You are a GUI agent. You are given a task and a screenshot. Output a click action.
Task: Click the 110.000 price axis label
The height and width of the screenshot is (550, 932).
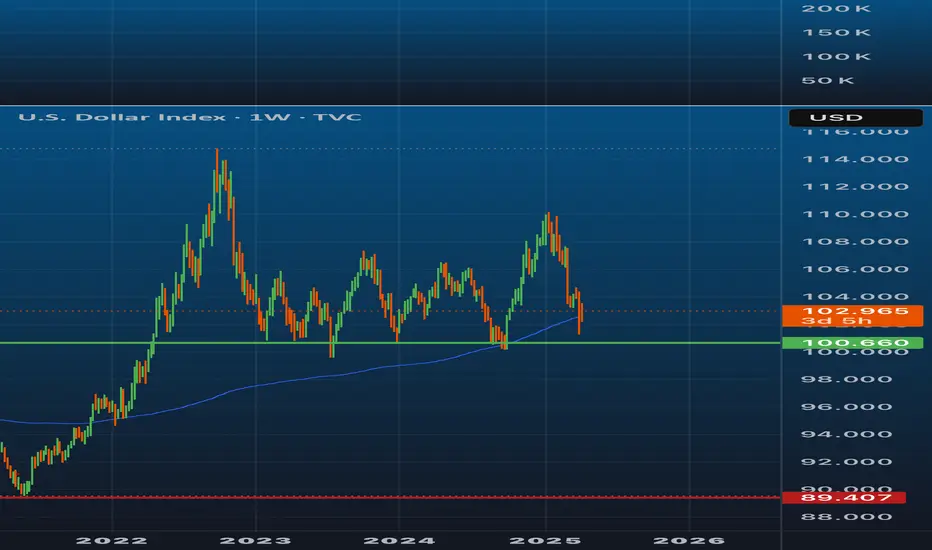855,214
